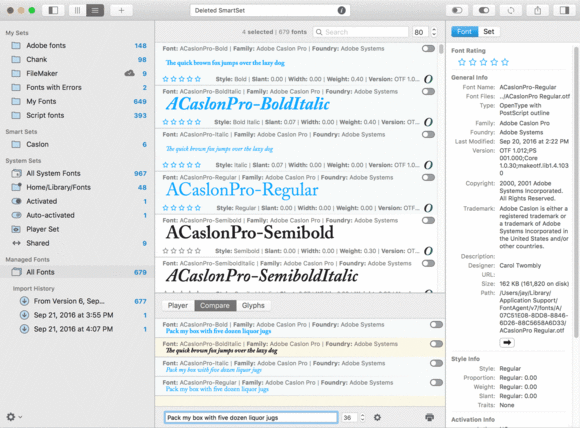Click the font Search field

tap(360, 32)
